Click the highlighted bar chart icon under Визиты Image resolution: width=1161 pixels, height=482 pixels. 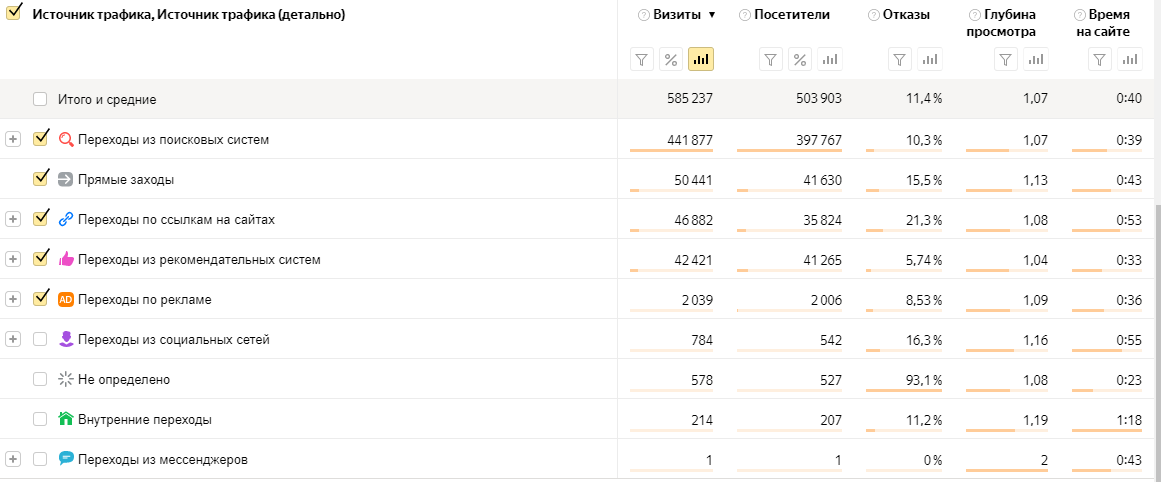click(700, 59)
